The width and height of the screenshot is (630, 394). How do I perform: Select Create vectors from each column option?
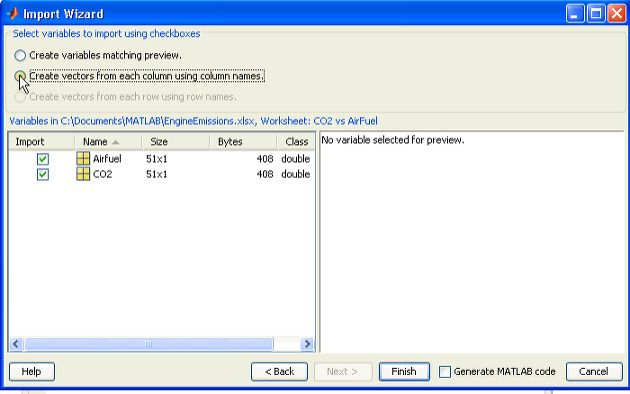coord(20,76)
